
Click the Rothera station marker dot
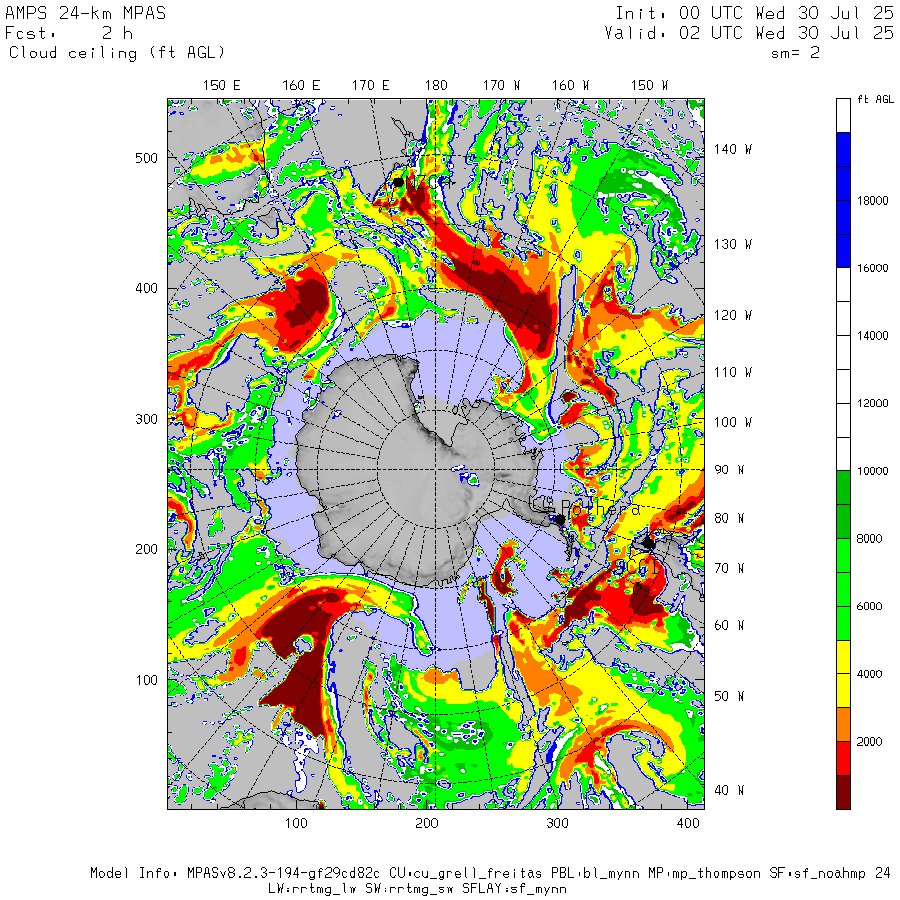(560, 519)
